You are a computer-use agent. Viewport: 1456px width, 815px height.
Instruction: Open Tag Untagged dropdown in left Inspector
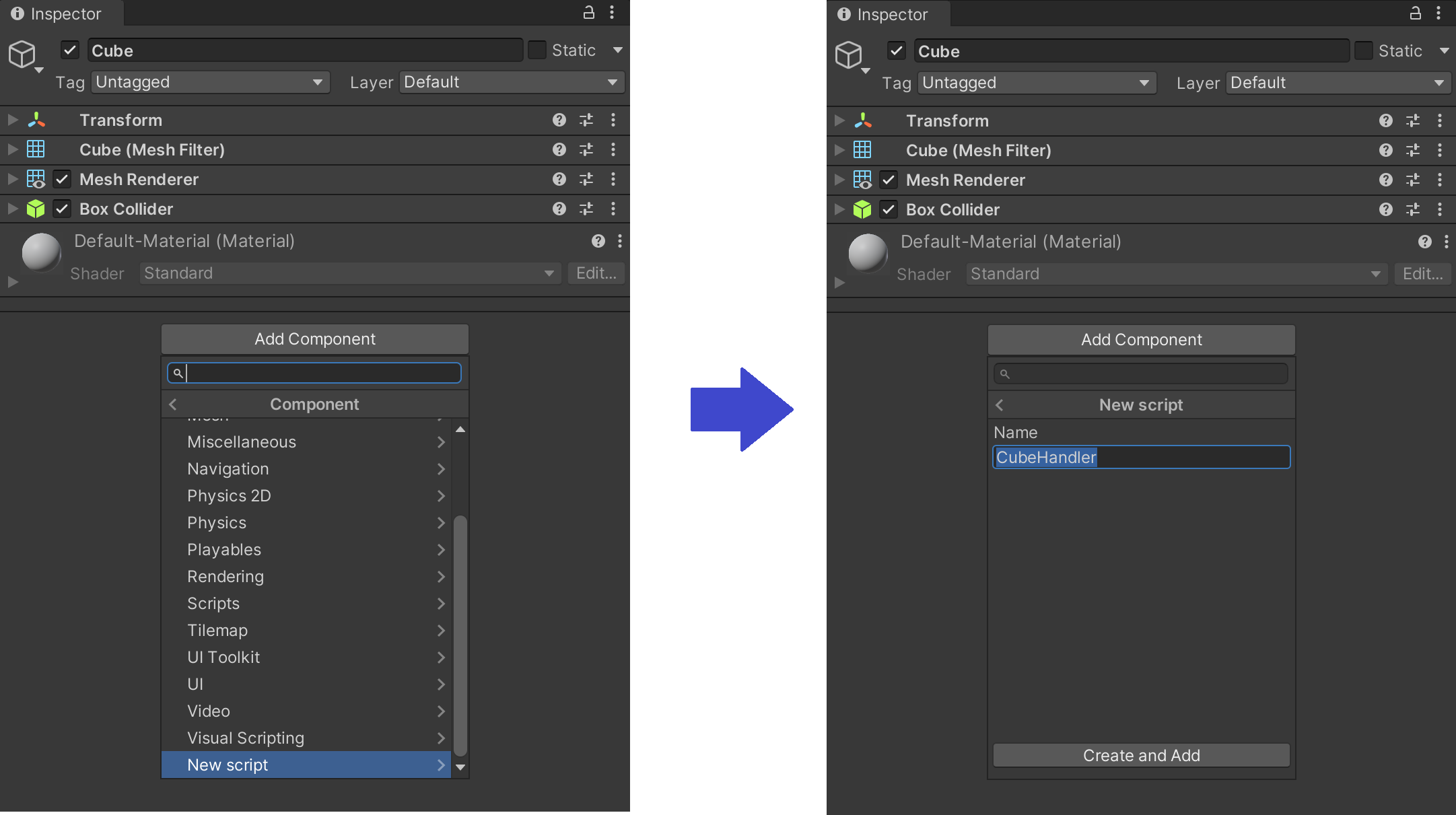[x=210, y=82]
